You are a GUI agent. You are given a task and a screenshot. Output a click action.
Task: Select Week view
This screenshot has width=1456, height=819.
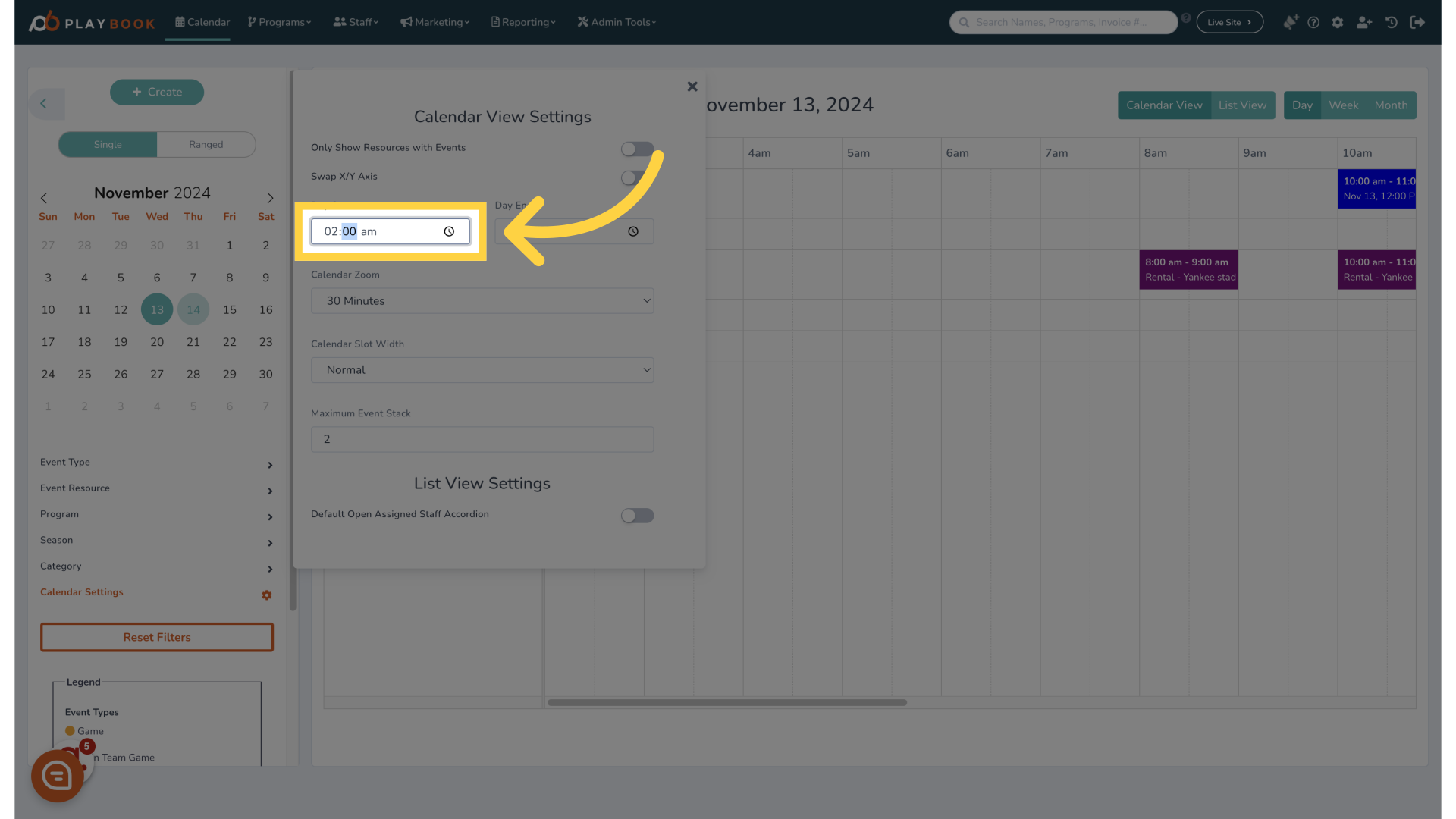click(1343, 105)
